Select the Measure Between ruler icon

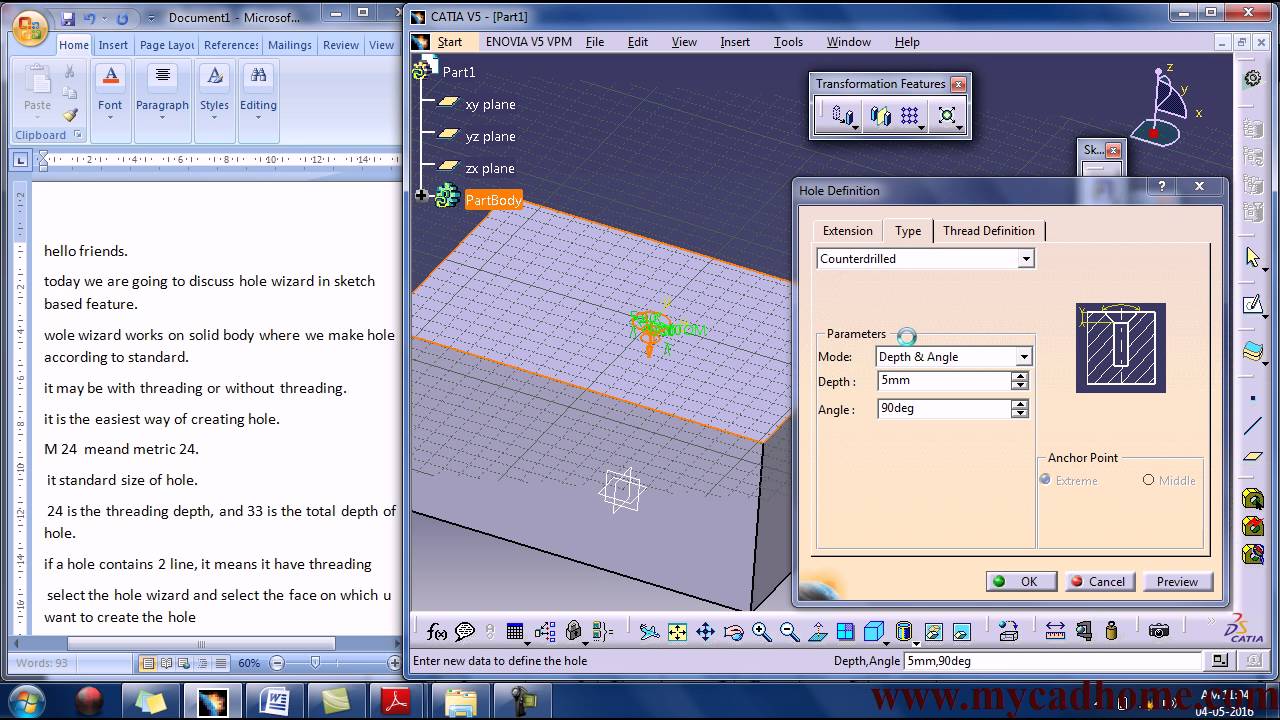1055,632
